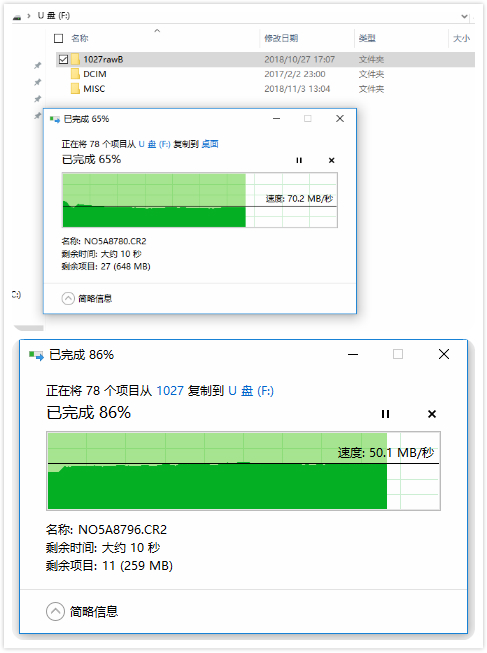Cancel the 86% copy operation
Image resolution: width=487 pixels, height=653 pixels.
click(432, 414)
